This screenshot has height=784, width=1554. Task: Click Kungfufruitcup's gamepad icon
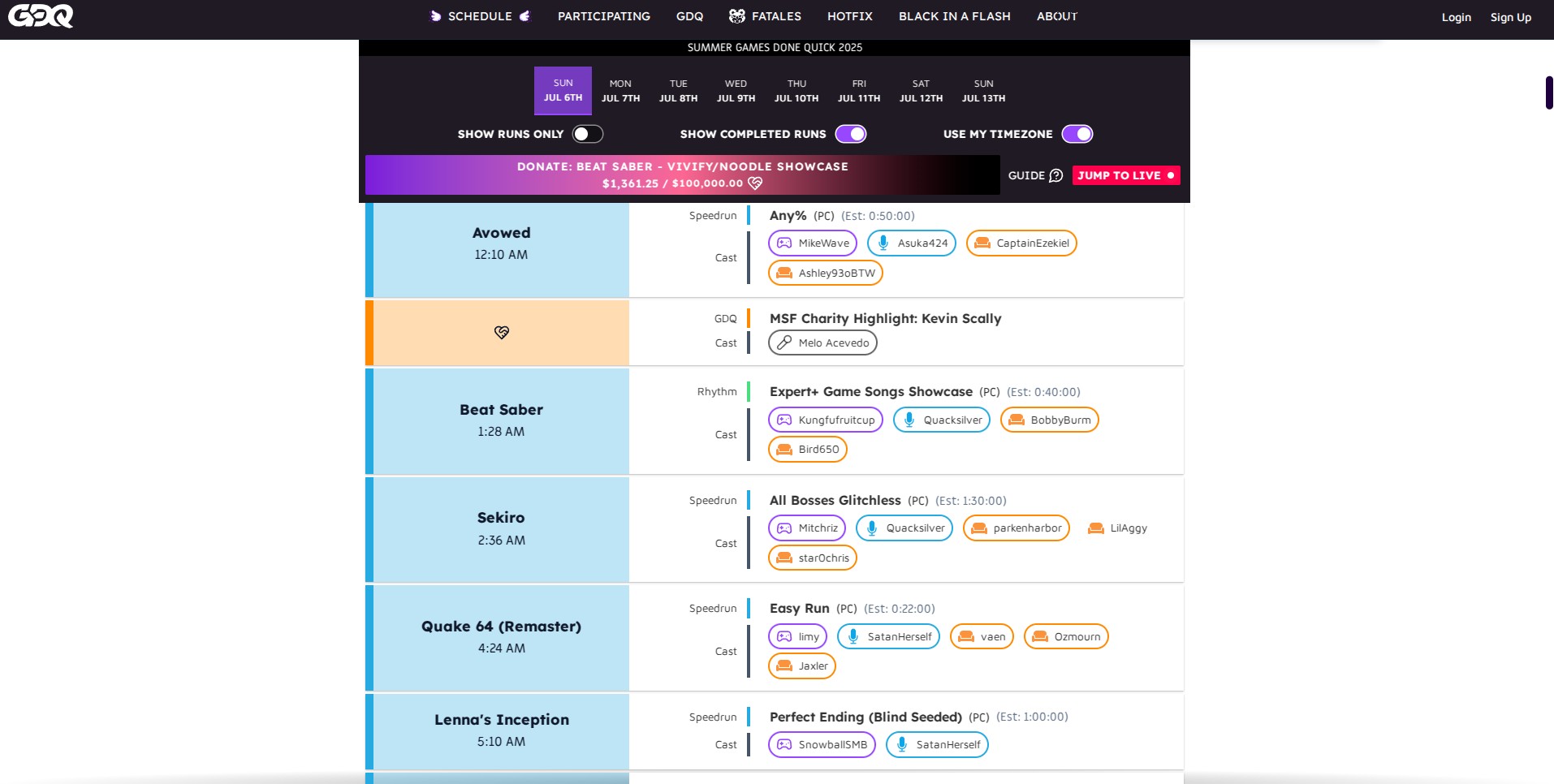pos(784,420)
